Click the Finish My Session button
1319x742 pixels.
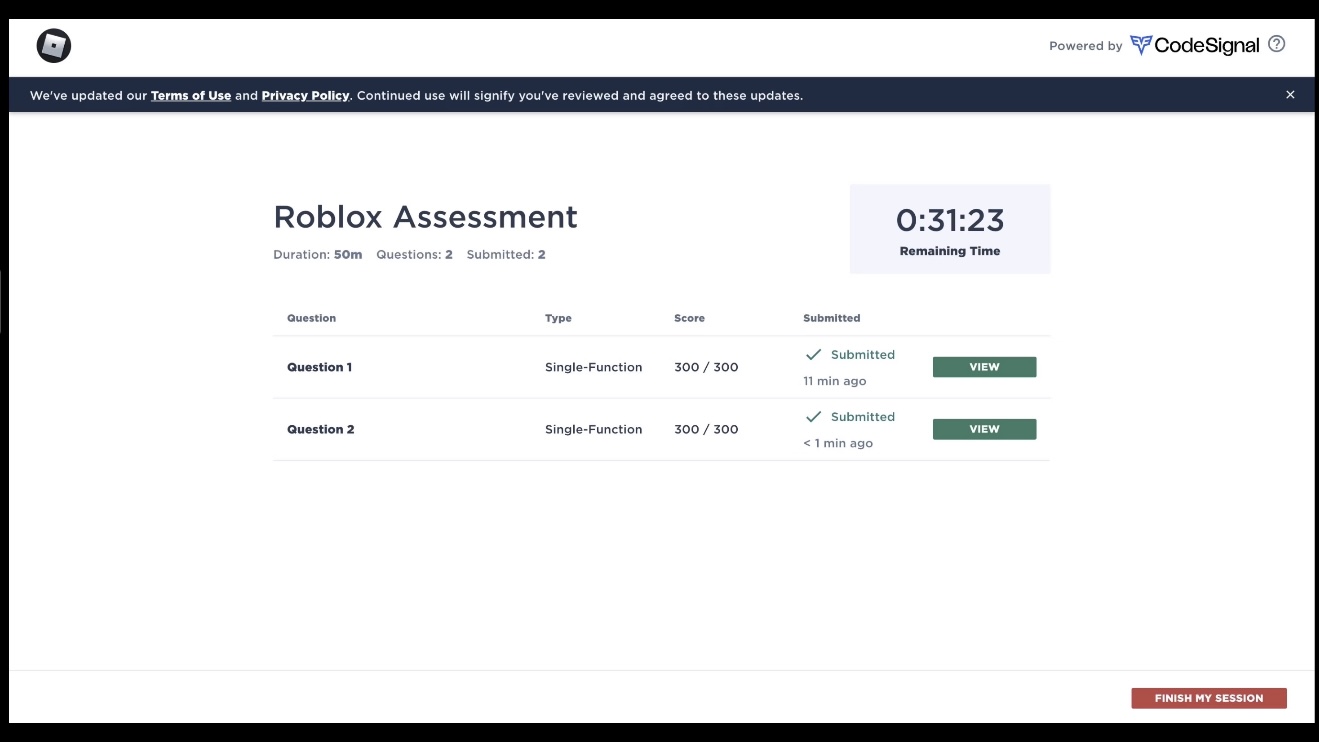point(1208,698)
